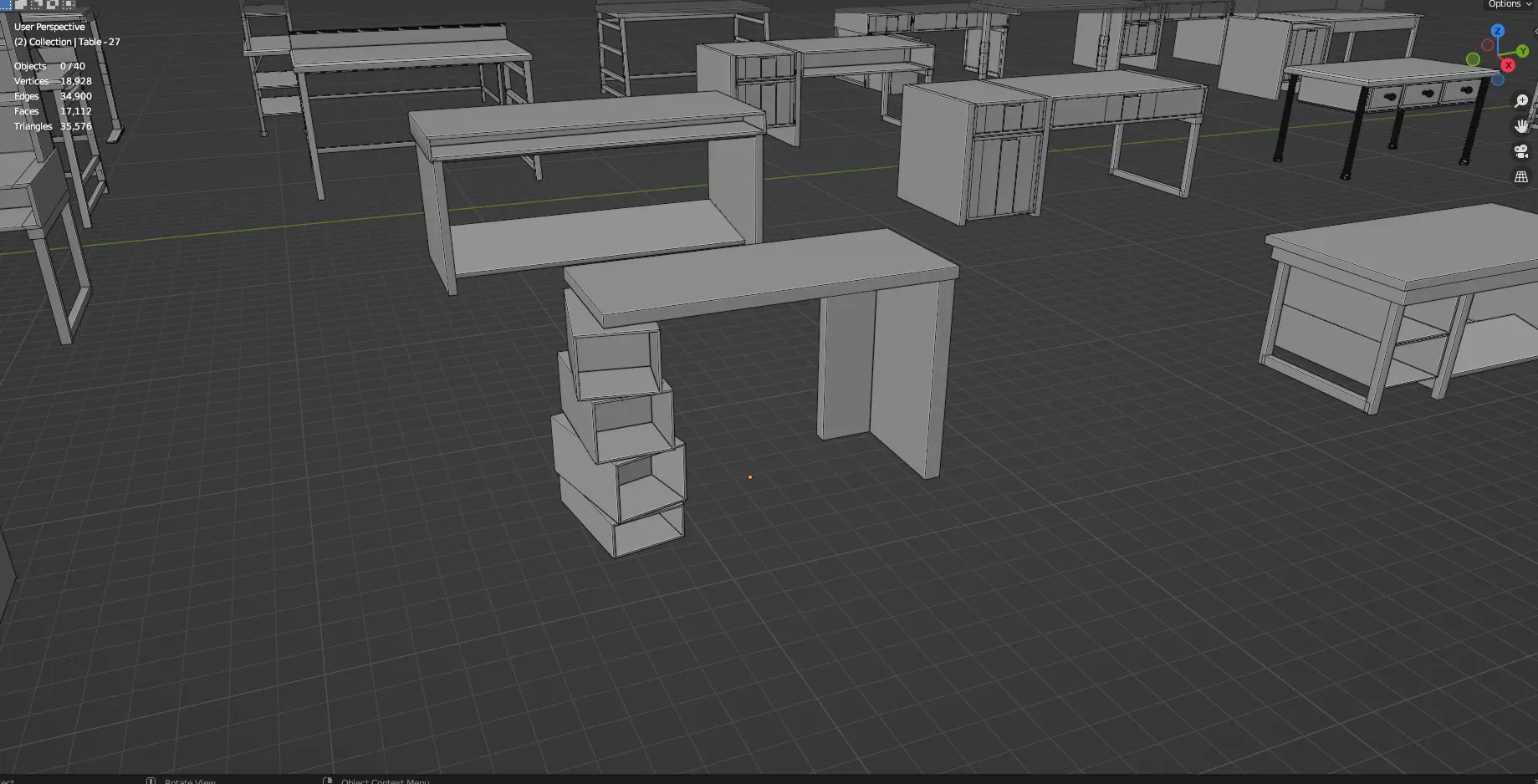The height and width of the screenshot is (784, 1538).
Task: Click the 'Triangles 35,576' statistic
Action: 53,126
